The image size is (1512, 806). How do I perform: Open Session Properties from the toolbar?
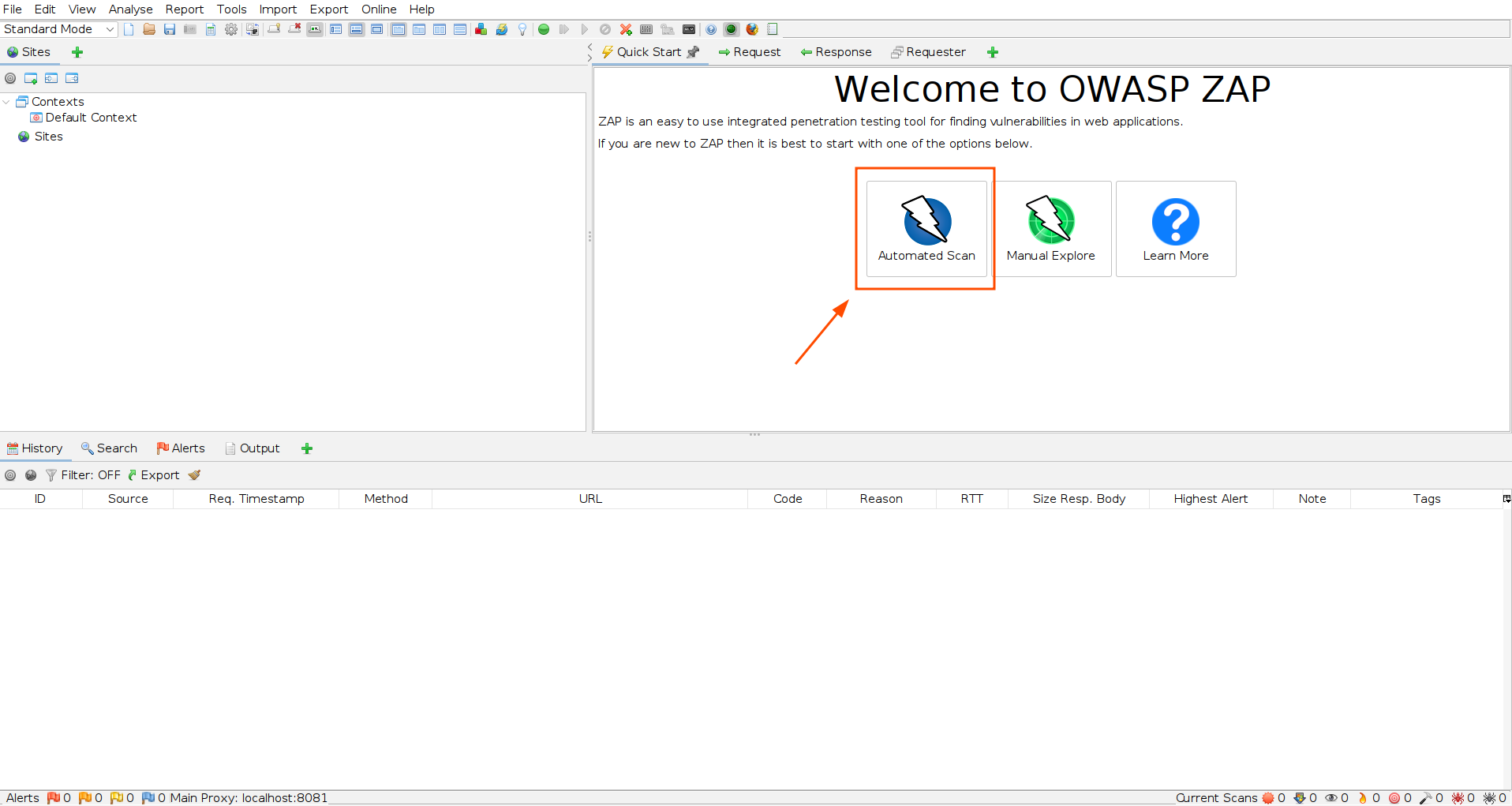point(211,29)
